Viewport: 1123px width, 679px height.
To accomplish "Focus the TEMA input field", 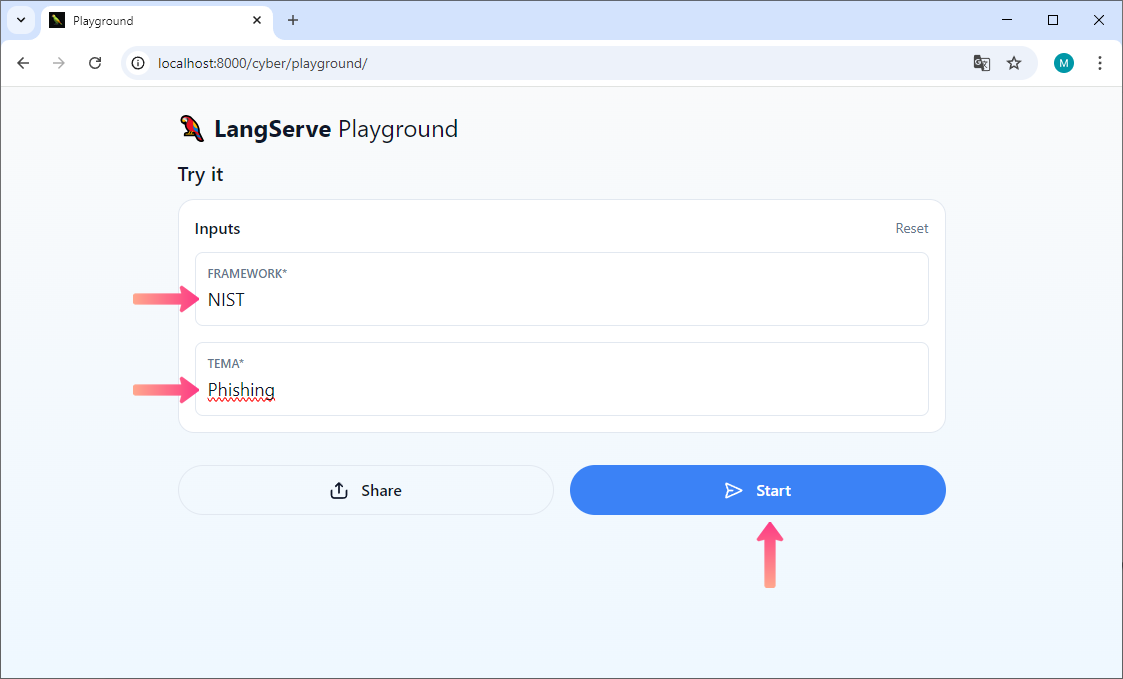I will tap(562, 379).
